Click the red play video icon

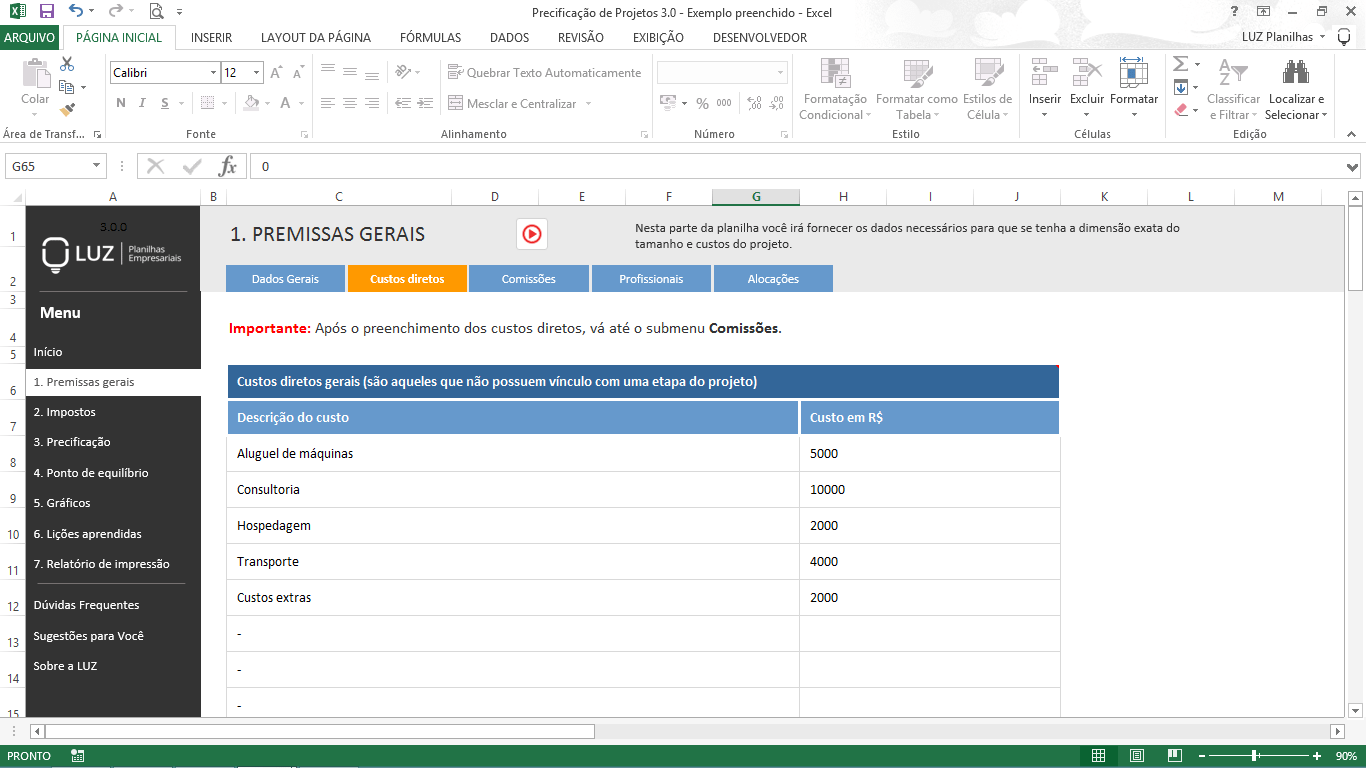[x=531, y=234]
